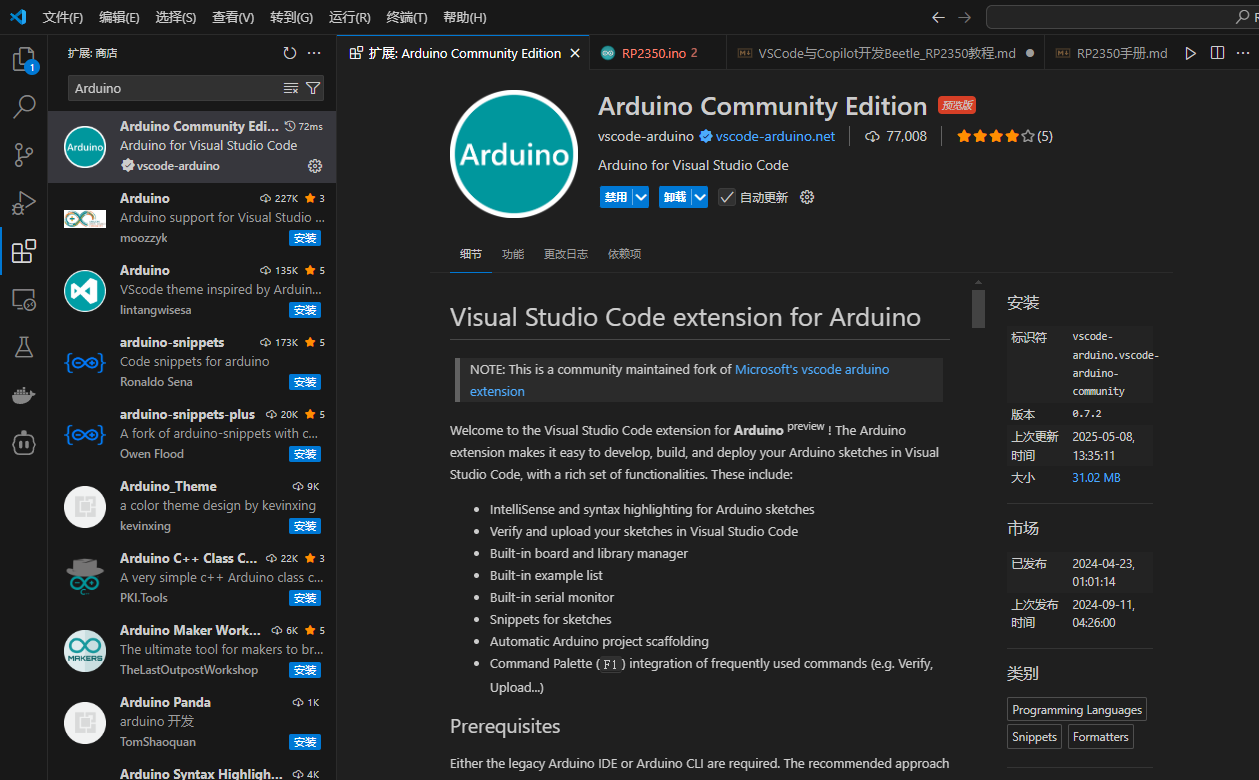Open the Remote Explorer view

pyautogui.click(x=24, y=299)
